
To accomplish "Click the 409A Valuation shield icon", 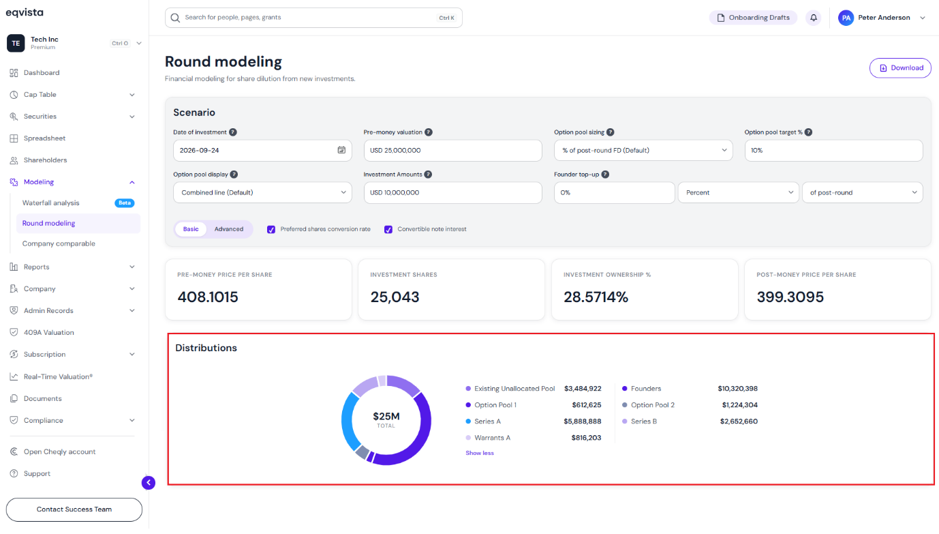I will [x=14, y=332].
